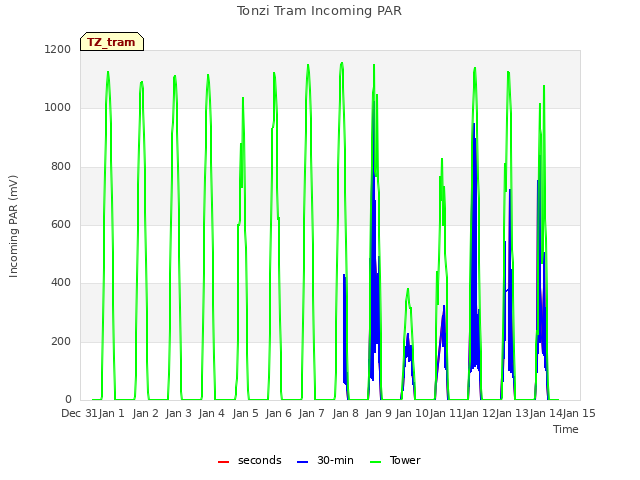Click the 400 y-axis tick label
Viewport: 640px width, 480px height.
pos(61,283)
